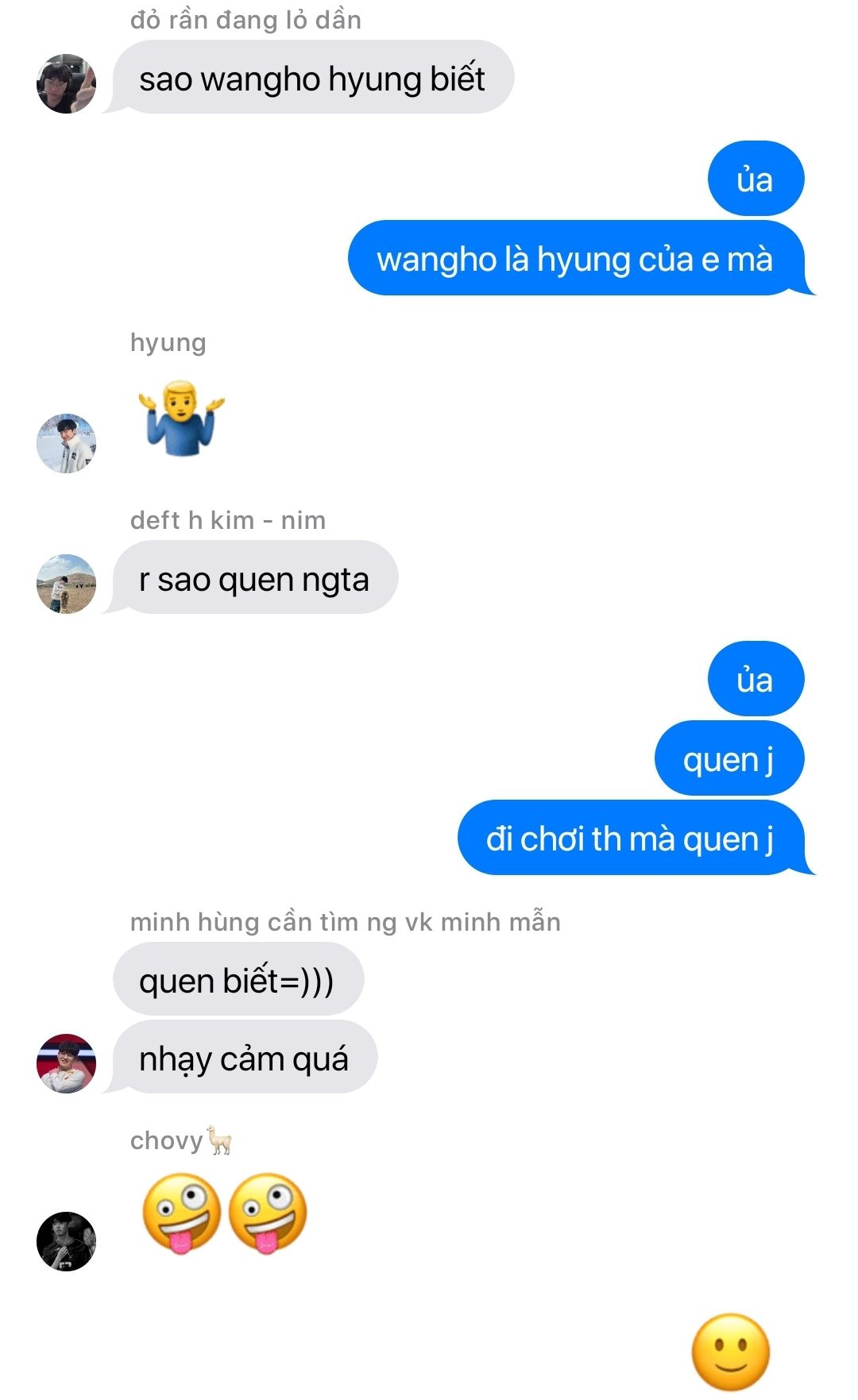Tap the "r sao quen ngta" message

click(x=254, y=577)
